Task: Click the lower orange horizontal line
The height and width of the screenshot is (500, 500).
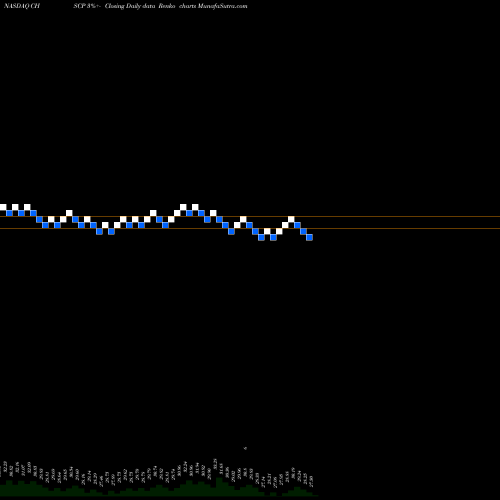Action: click(250, 228)
